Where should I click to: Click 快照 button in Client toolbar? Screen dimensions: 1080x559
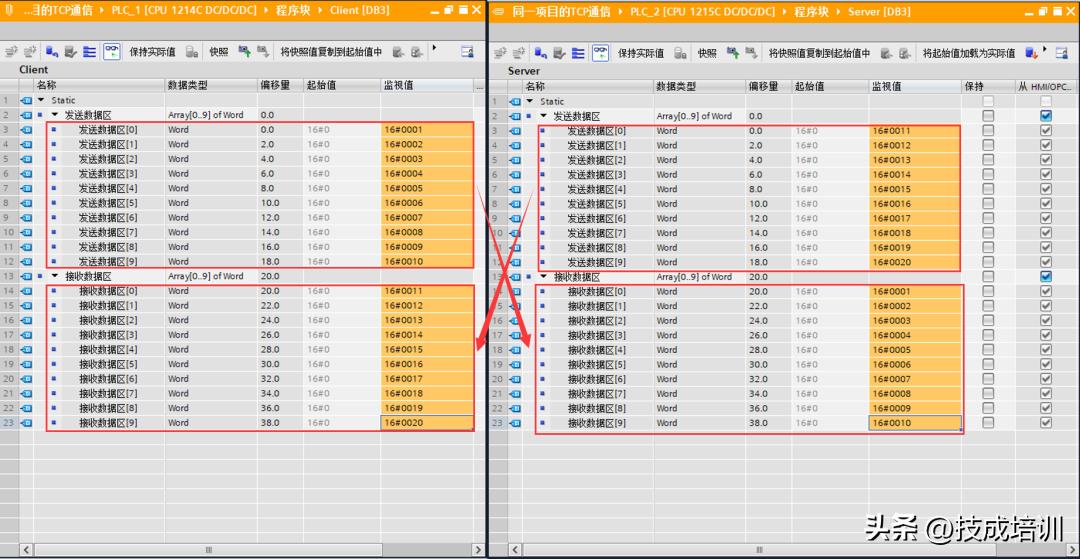[x=219, y=52]
